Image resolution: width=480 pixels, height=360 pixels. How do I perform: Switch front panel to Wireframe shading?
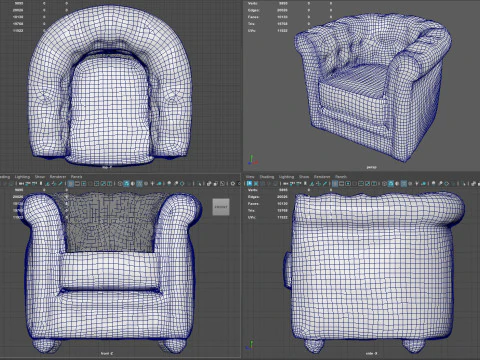tap(120, 184)
